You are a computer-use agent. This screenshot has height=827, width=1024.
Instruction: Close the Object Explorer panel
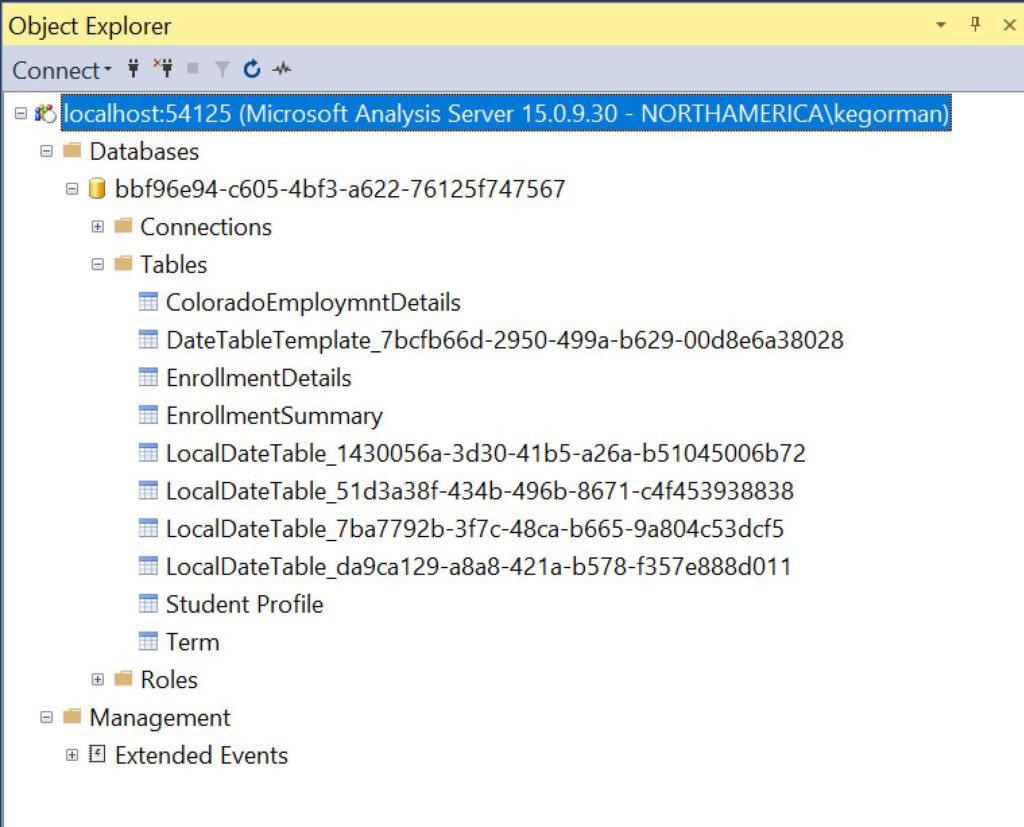tap(1009, 25)
